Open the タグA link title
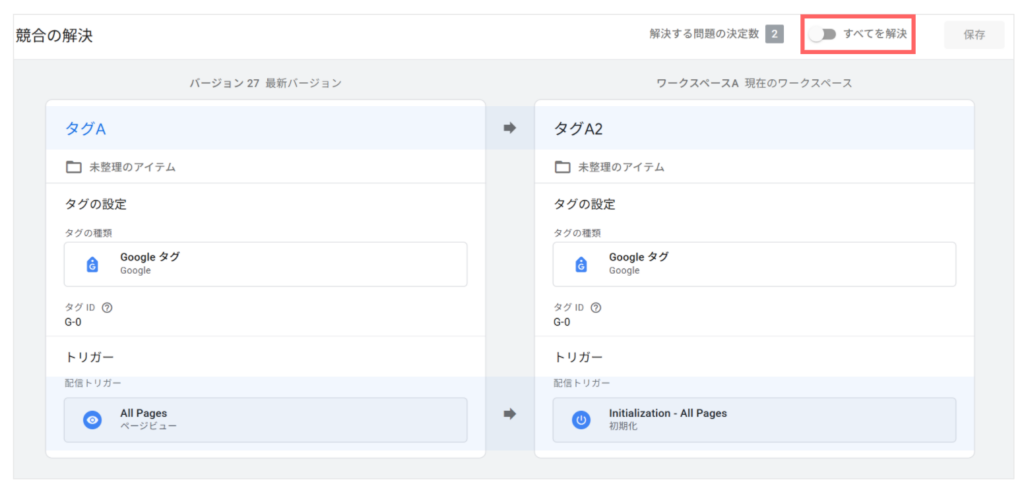The image size is (1024, 490). 86,129
